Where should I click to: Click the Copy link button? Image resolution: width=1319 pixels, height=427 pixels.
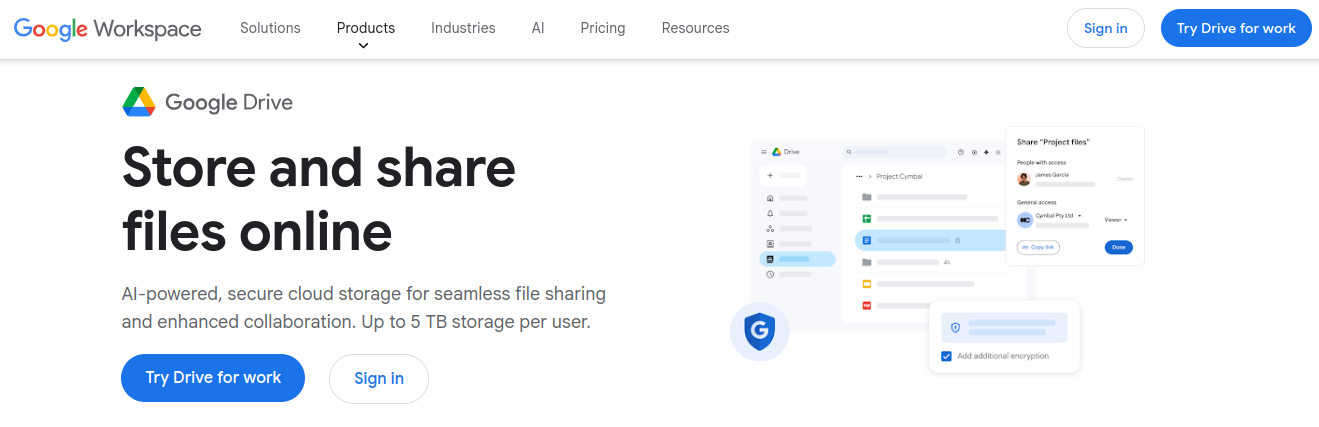click(x=1038, y=247)
